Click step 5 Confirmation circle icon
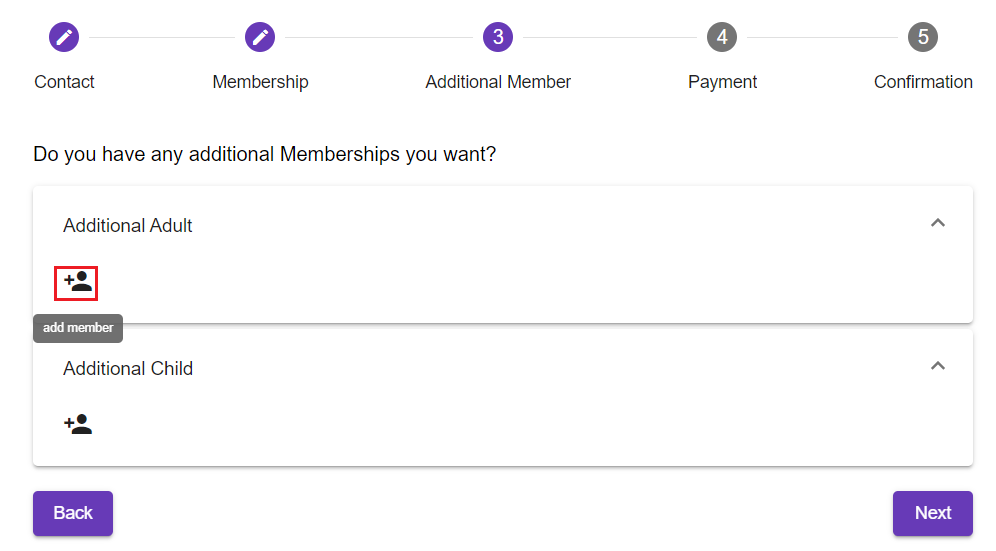996x551 pixels. click(x=923, y=38)
